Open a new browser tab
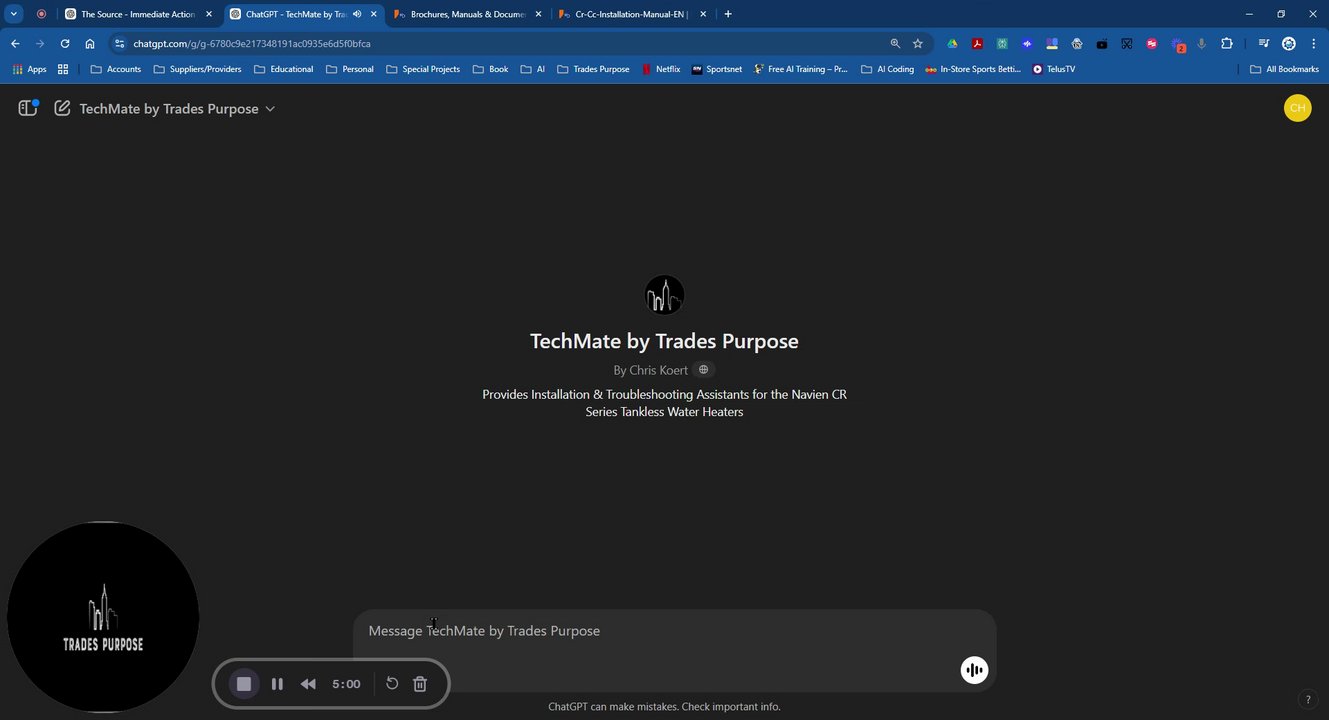Viewport: 1329px width, 720px height. pos(728,14)
